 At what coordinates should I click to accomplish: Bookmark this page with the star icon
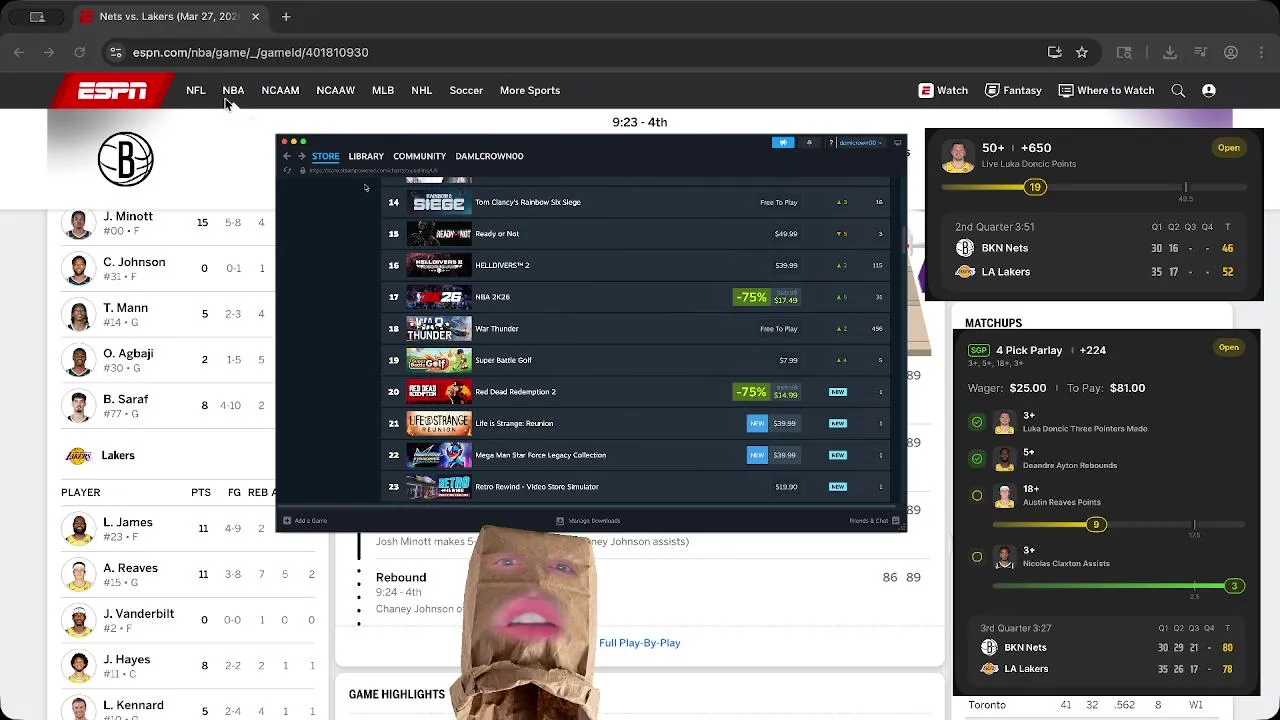(x=1082, y=52)
